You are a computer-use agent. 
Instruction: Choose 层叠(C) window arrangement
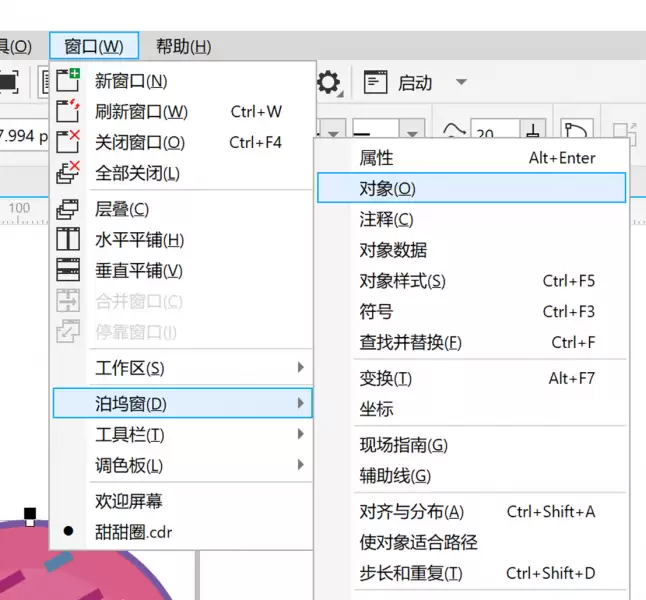pos(181,209)
